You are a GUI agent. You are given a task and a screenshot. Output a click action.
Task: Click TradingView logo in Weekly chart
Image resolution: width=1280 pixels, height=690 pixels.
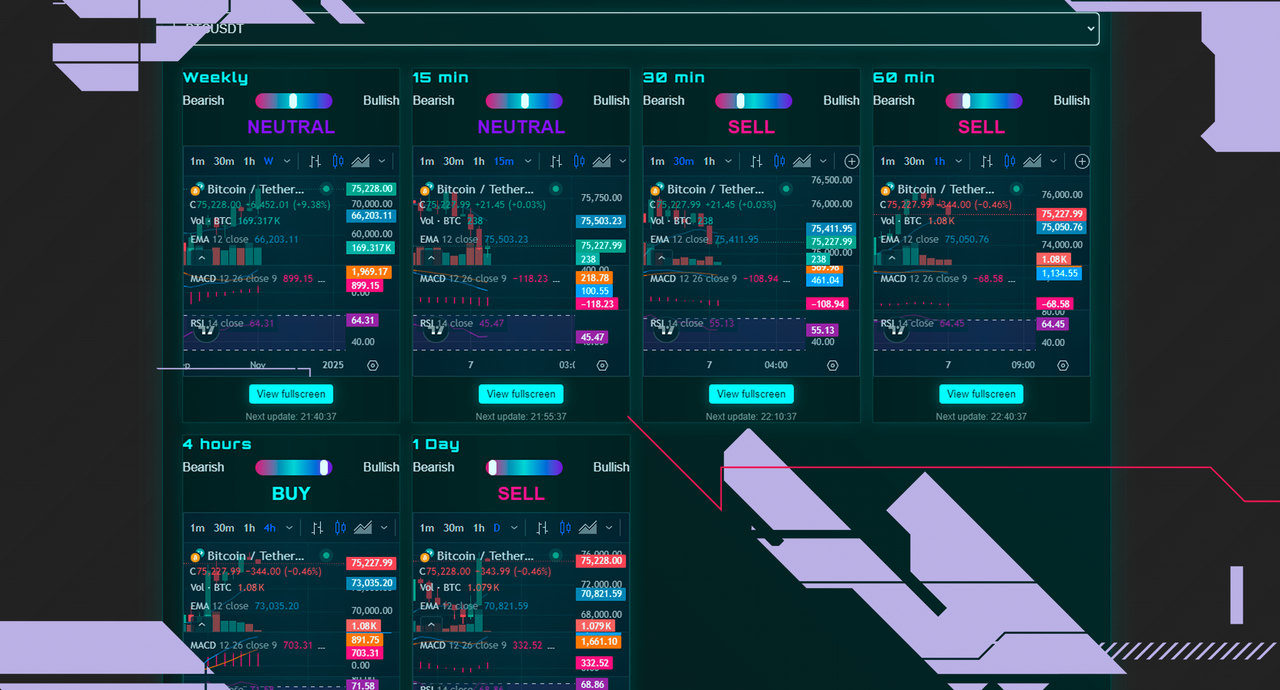point(205,329)
